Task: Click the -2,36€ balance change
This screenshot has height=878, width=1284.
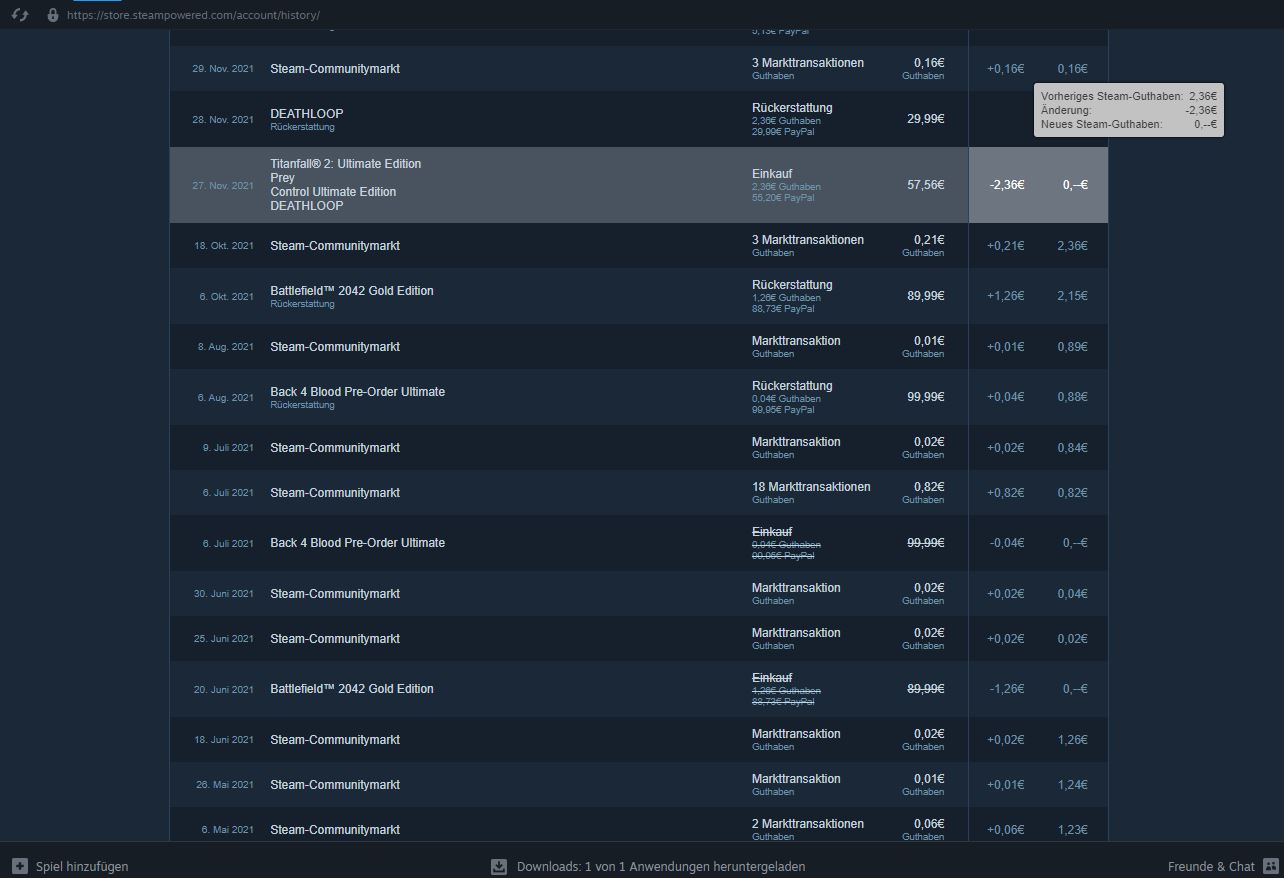Action: click(x=1007, y=185)
